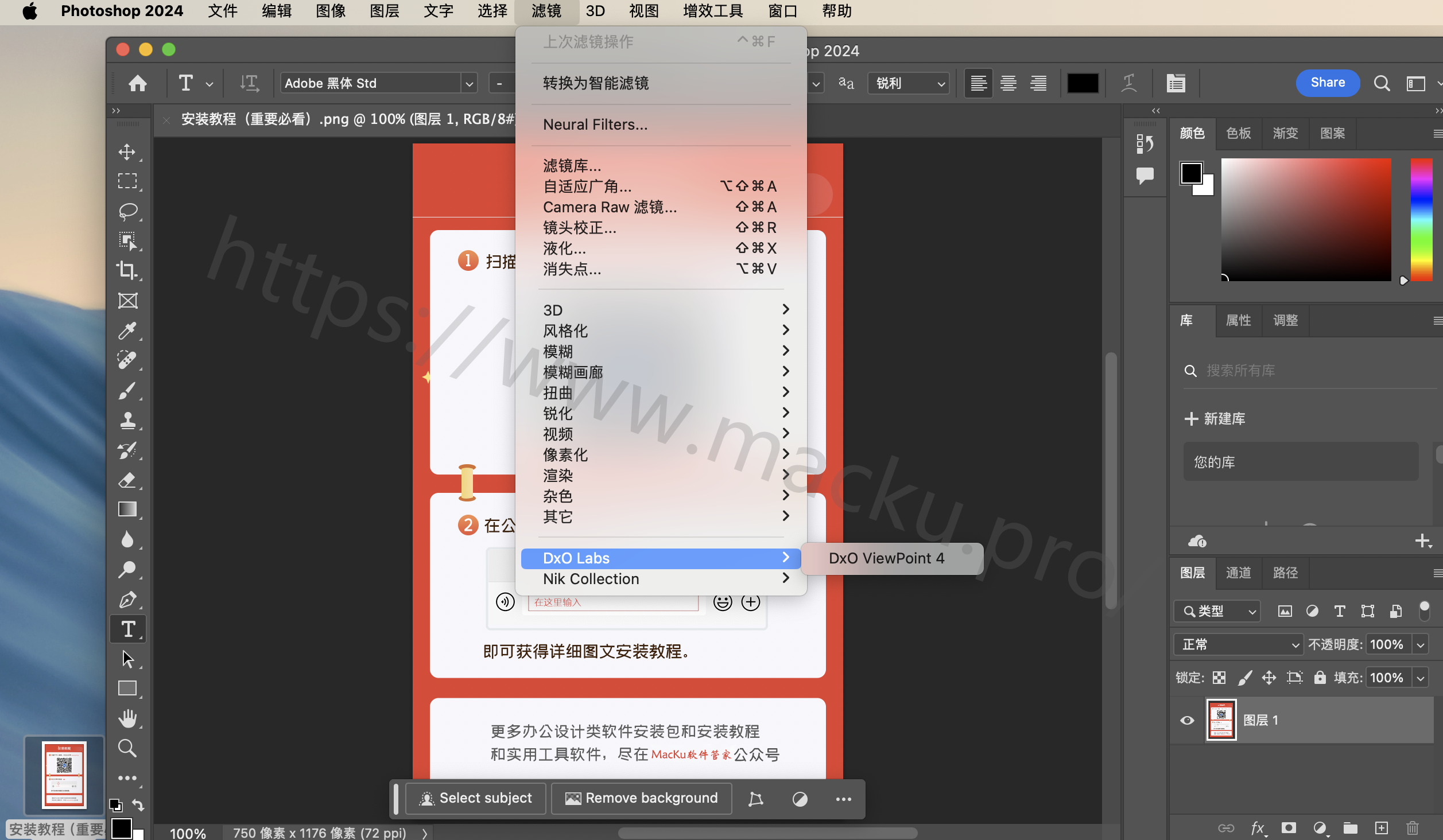Screen dimensions: 1443x840
Task: Open the 图像 menu in menu bar
Action: pyautogui.click(x=331, y=11)
